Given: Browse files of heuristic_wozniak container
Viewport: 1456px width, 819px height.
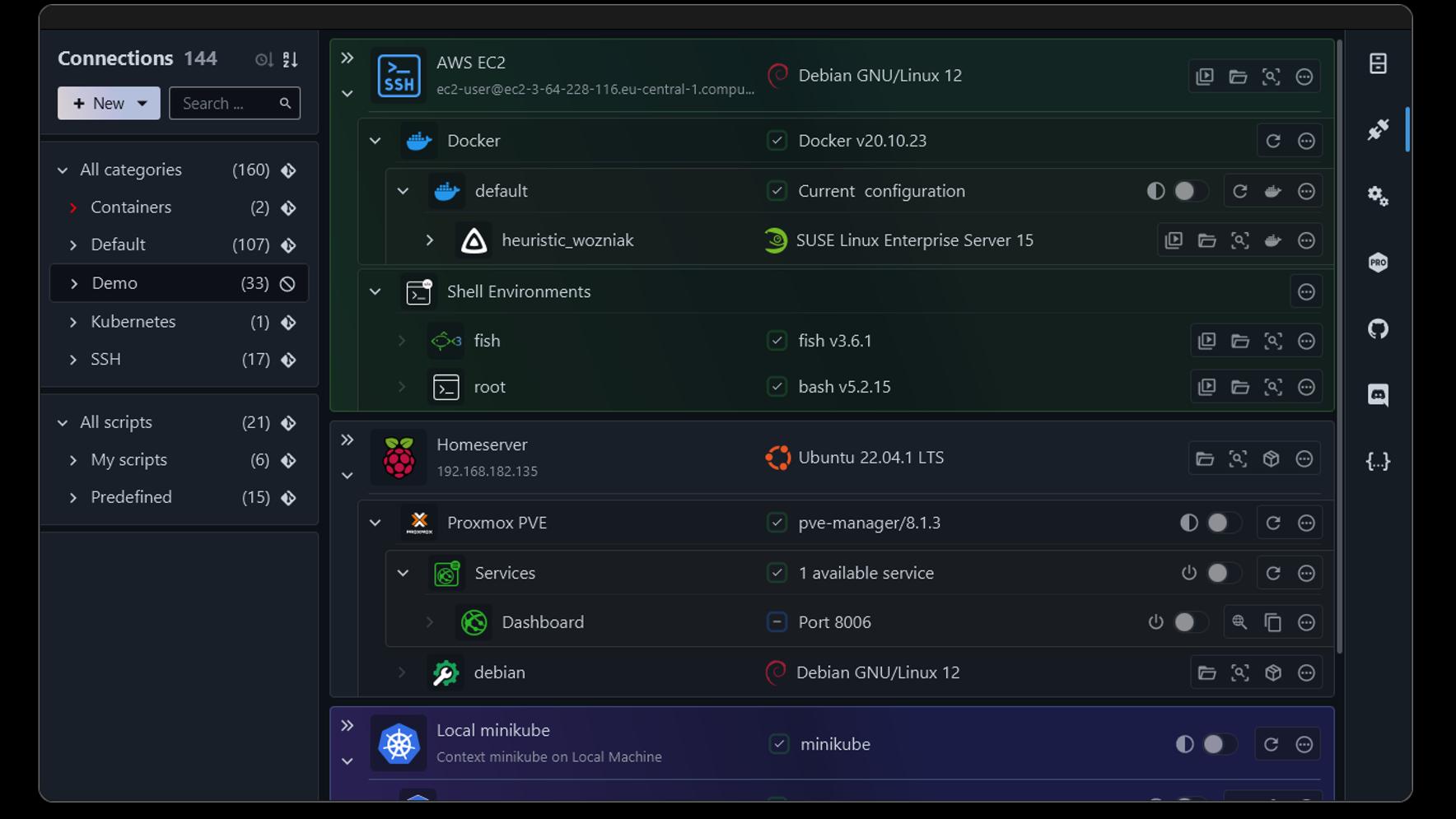Looking at the screenshot, I should 1206,240.
